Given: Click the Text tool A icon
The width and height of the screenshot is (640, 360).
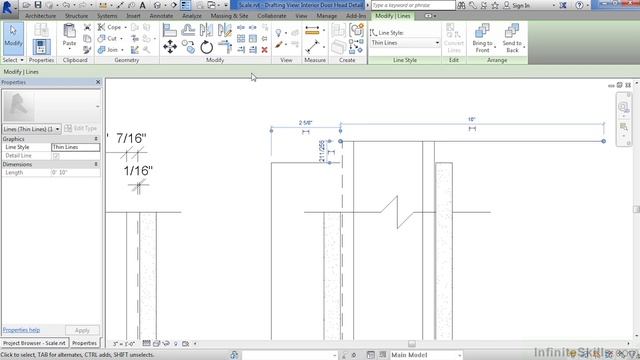Looking at the screenshot, I should point(142,5).
